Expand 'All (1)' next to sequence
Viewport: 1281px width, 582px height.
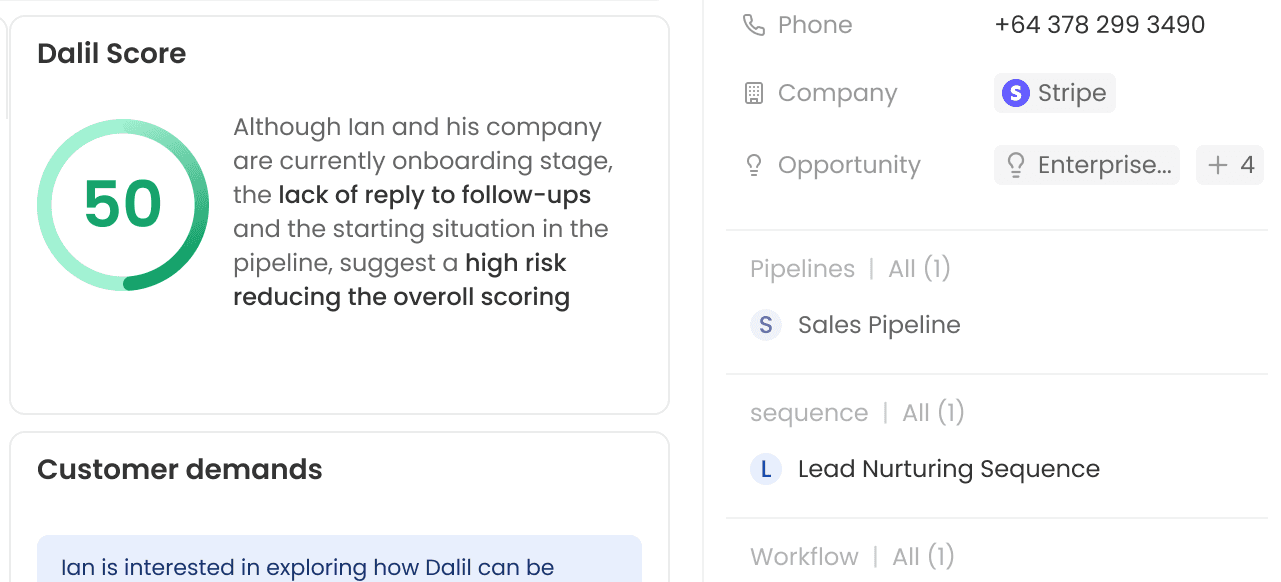coord(932,411)
